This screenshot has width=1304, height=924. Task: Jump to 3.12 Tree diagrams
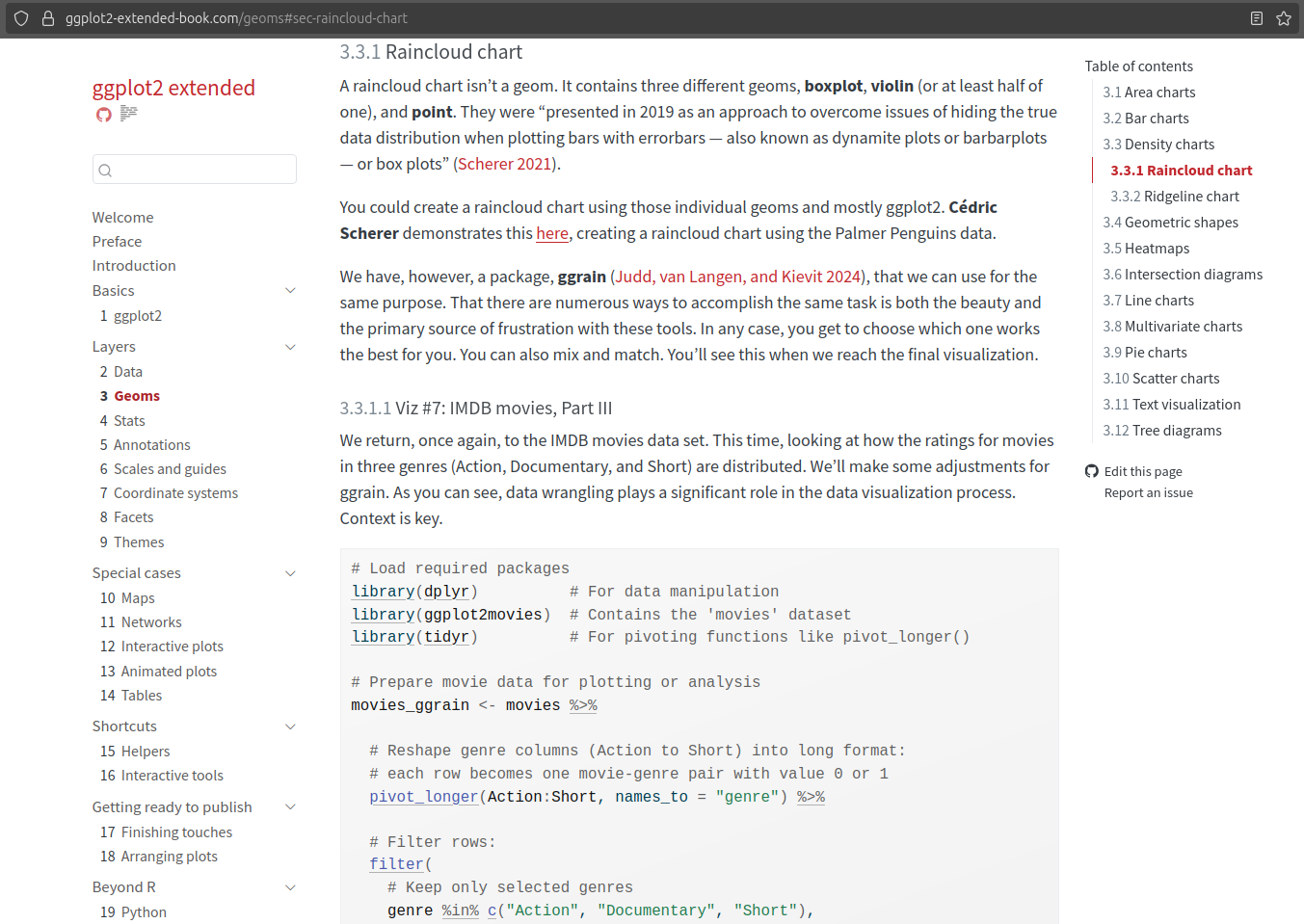(x=1162, y=431)
